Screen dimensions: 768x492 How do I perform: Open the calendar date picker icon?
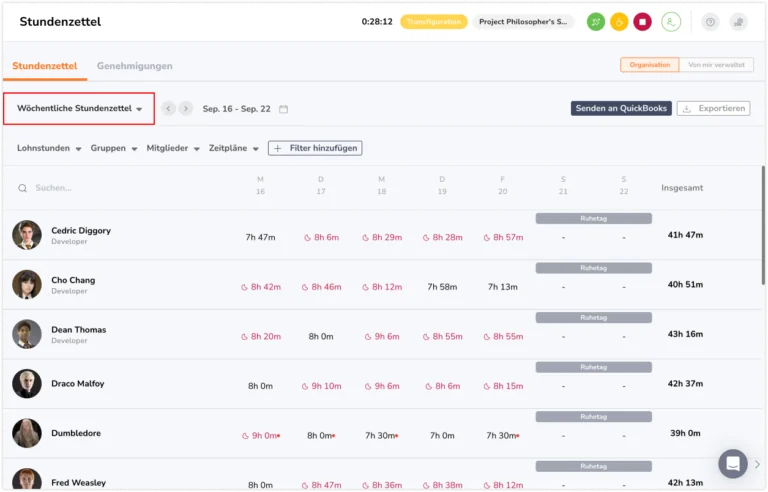284,109
